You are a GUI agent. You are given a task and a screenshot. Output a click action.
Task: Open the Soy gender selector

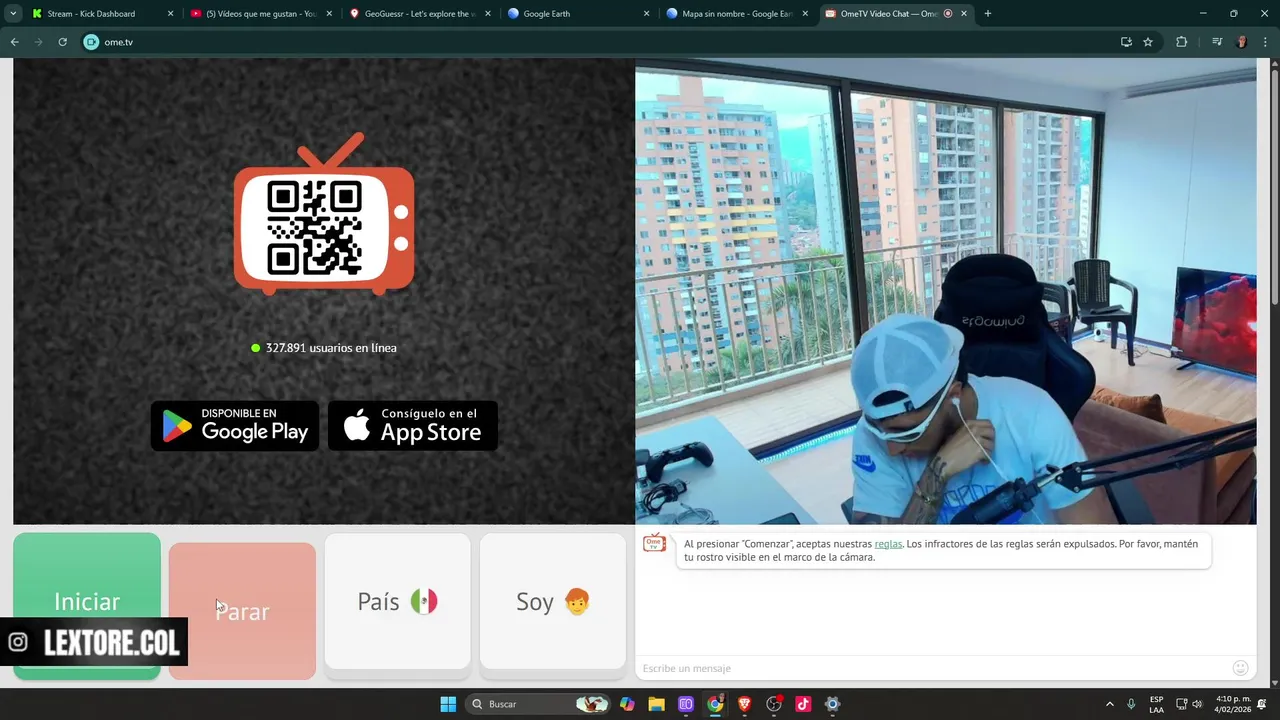[552, 601]
